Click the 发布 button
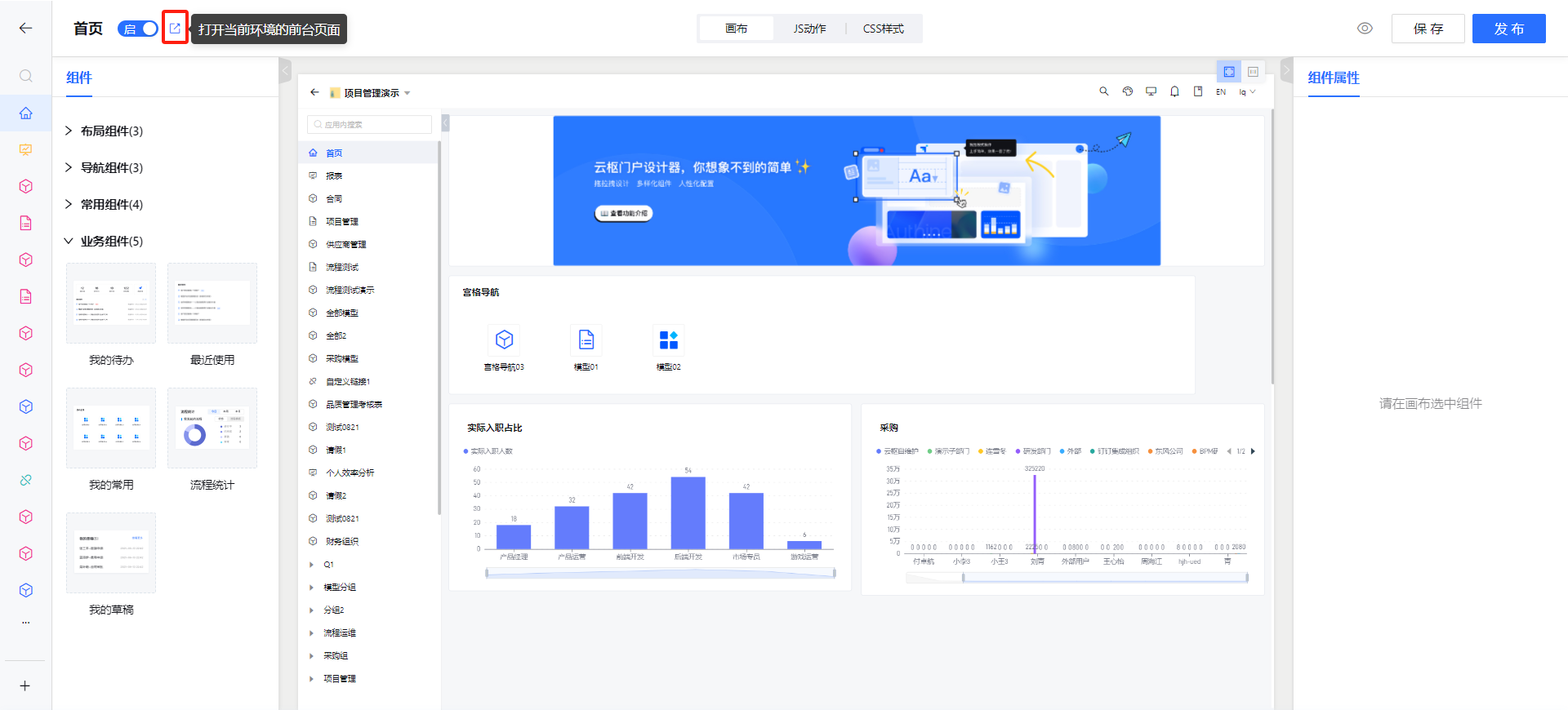 click(x=1509, y=29)
